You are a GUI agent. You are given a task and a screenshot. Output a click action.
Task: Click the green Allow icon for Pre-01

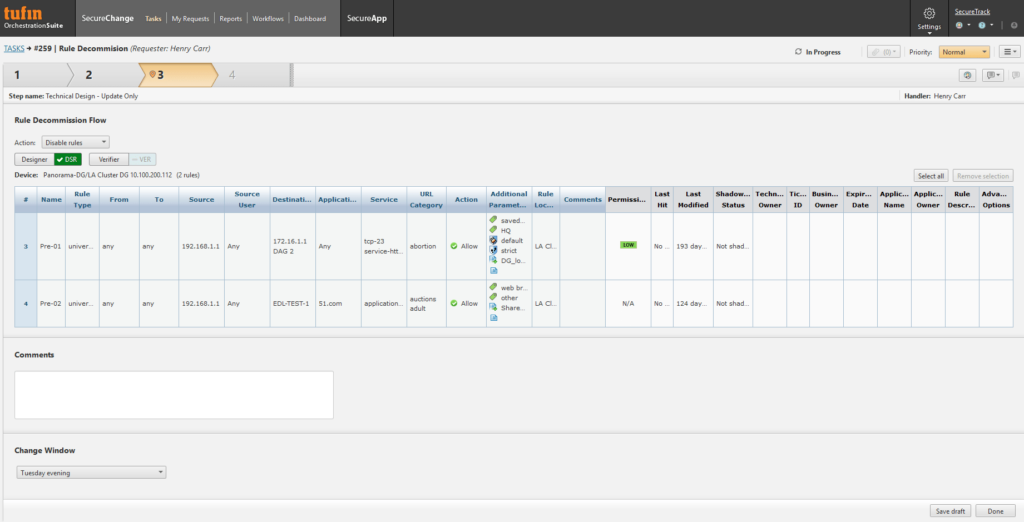454,245
